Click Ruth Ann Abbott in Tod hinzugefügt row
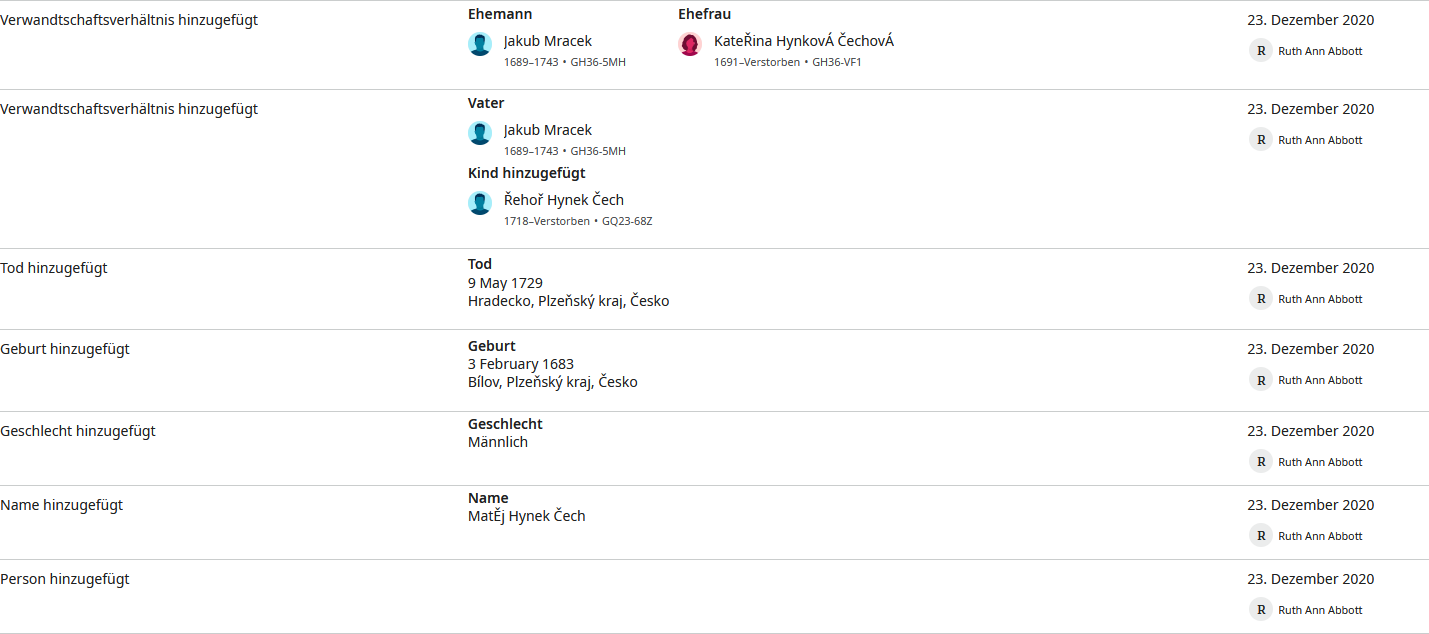1429x634 pixels. click(x=1320, y=299)
